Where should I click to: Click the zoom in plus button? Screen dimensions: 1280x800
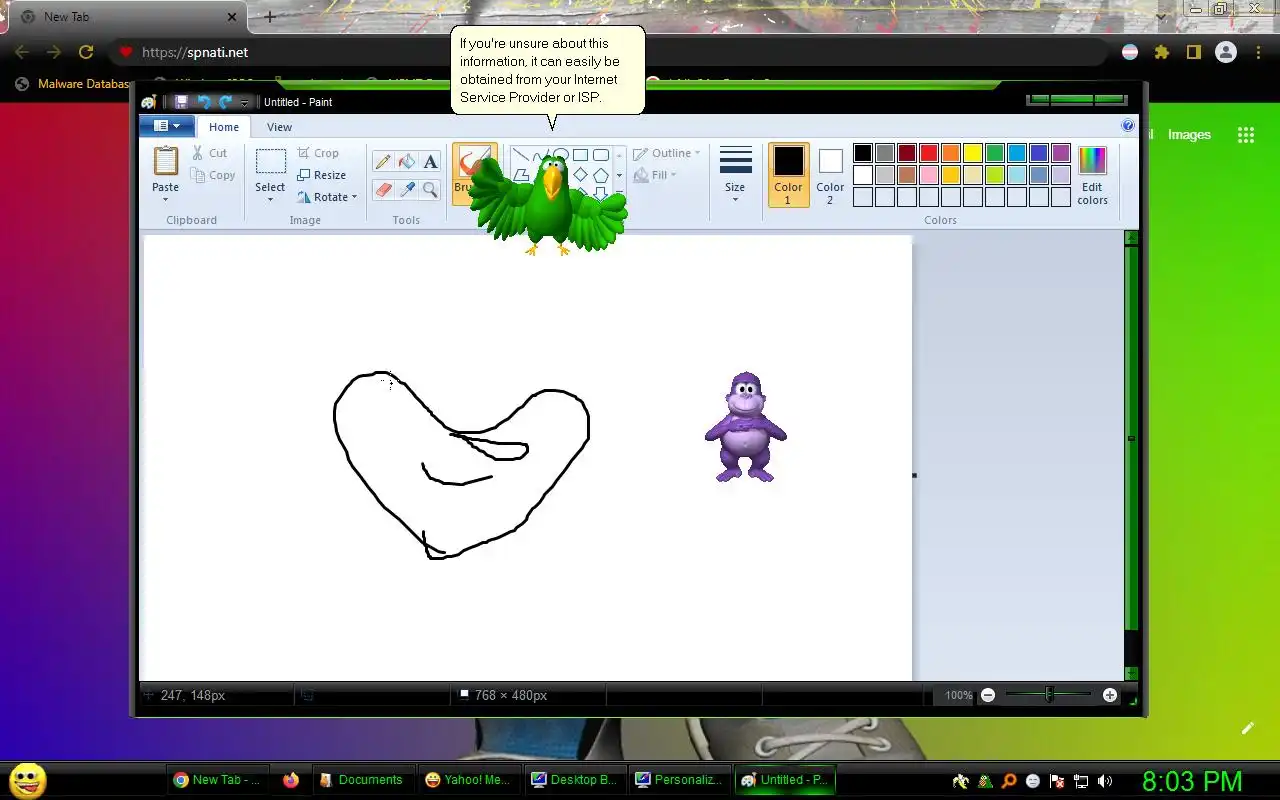coord(1110,695)
